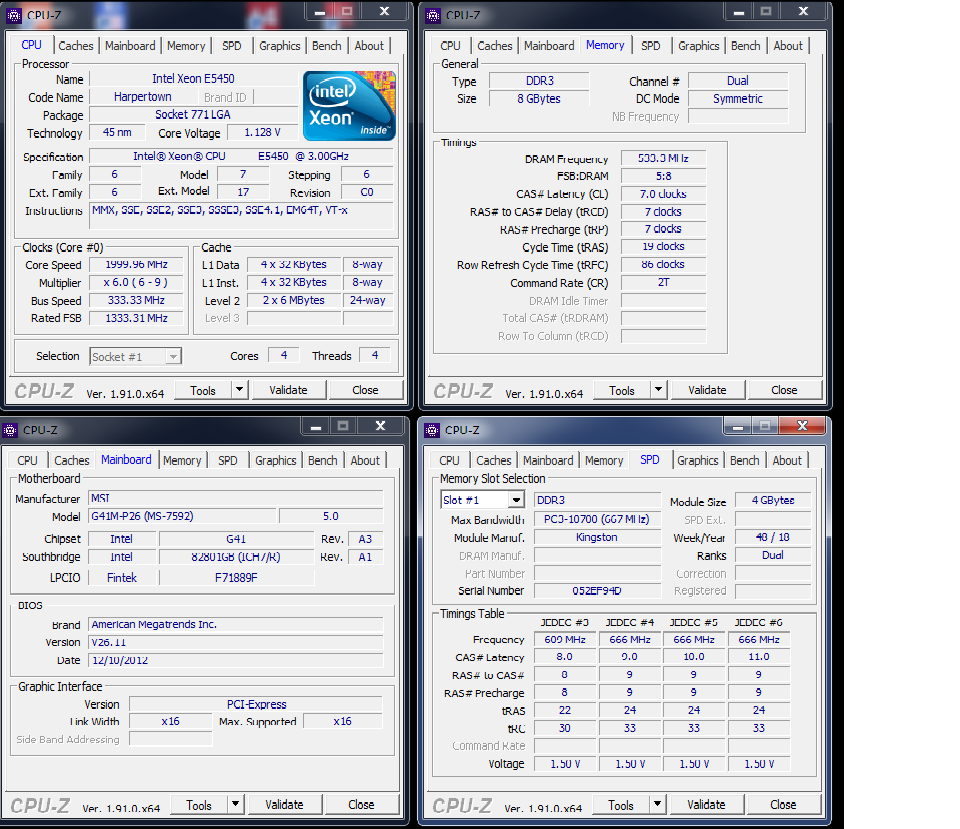Screen dimensions: 960x829
Task: Click Tools button in SPD window
Action: point(621,805)
